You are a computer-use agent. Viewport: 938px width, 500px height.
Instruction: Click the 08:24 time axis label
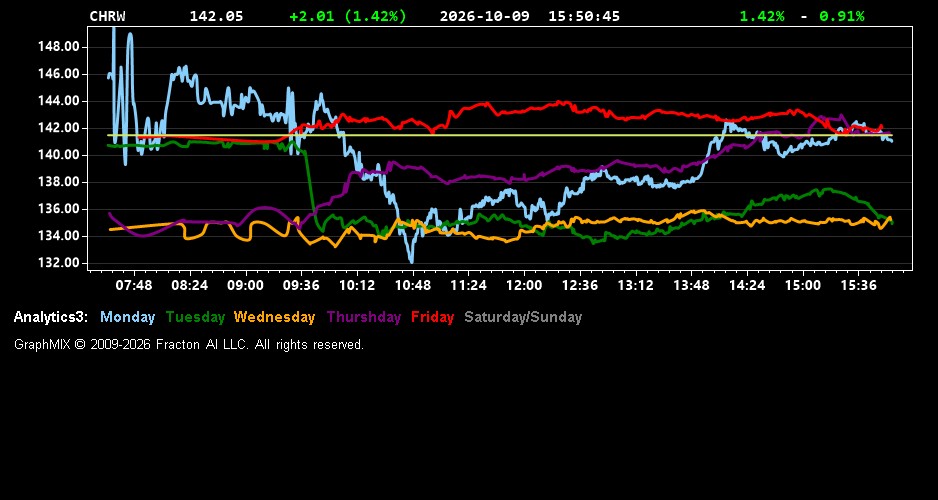click(190, 285)
